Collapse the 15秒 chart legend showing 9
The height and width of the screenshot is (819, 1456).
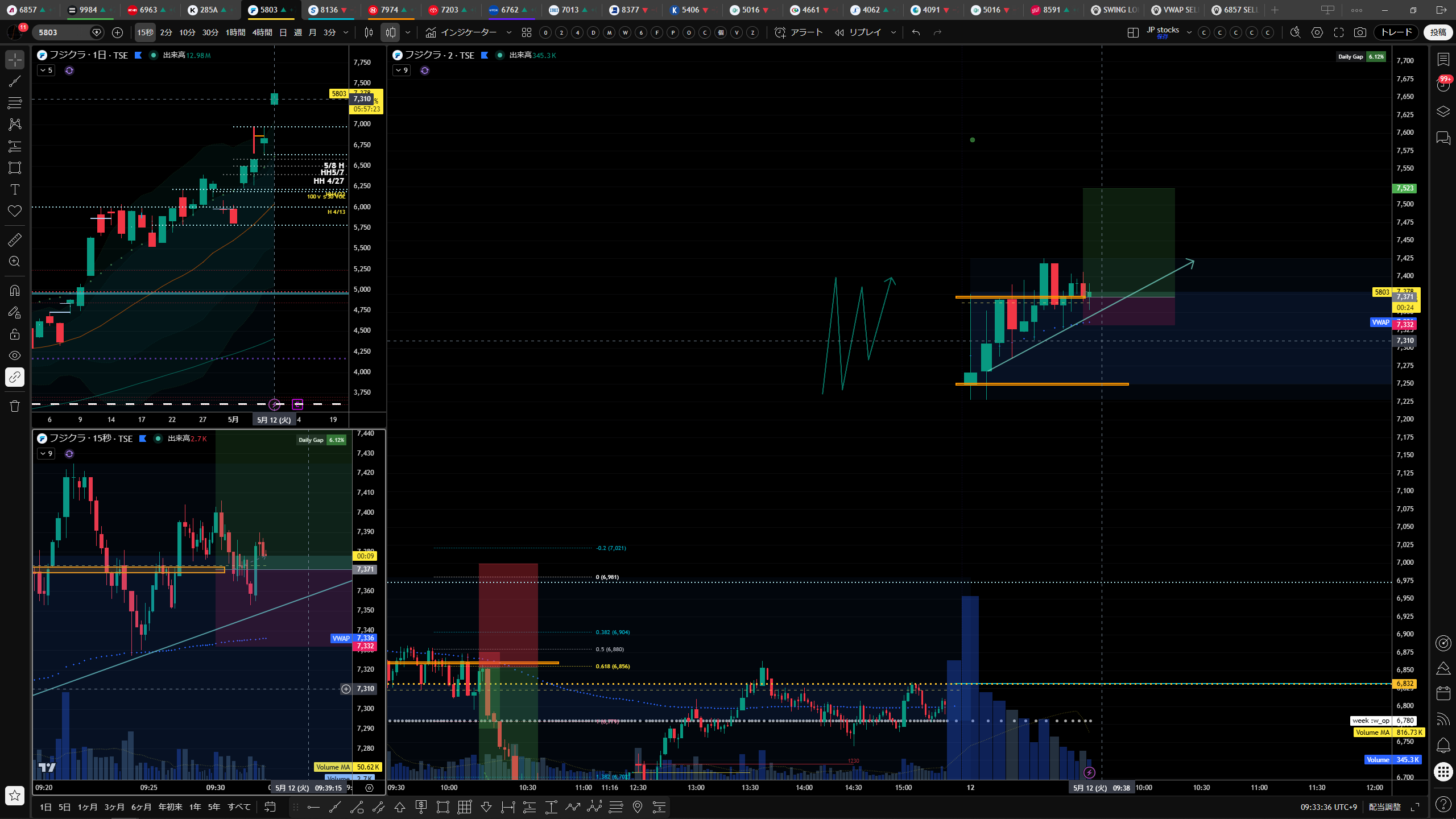click(46, 454)
